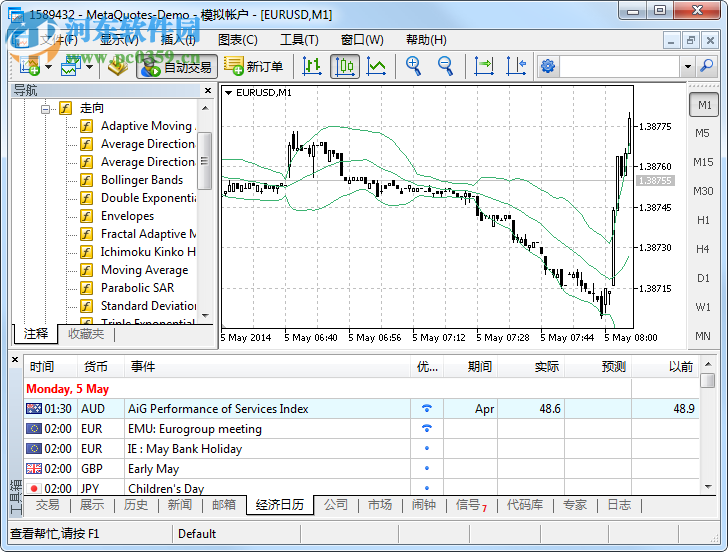728x552 pixels.
Task: Select Moving Average indicator
Action: click(x=144, y=270)
